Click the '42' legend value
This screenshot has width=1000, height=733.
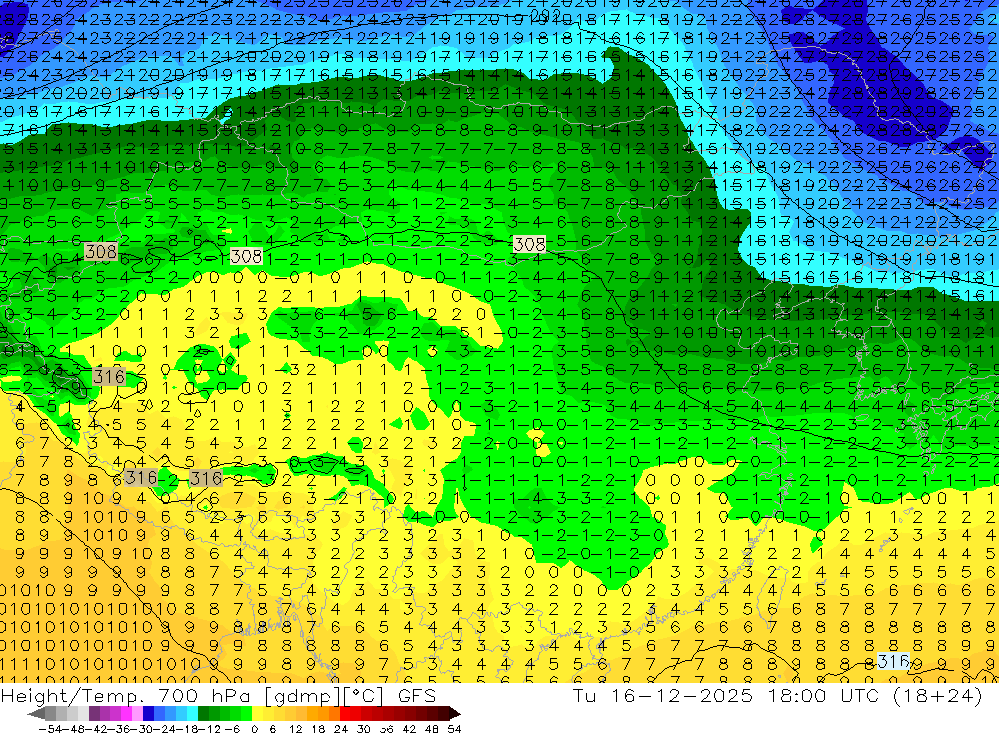(409, 729)
